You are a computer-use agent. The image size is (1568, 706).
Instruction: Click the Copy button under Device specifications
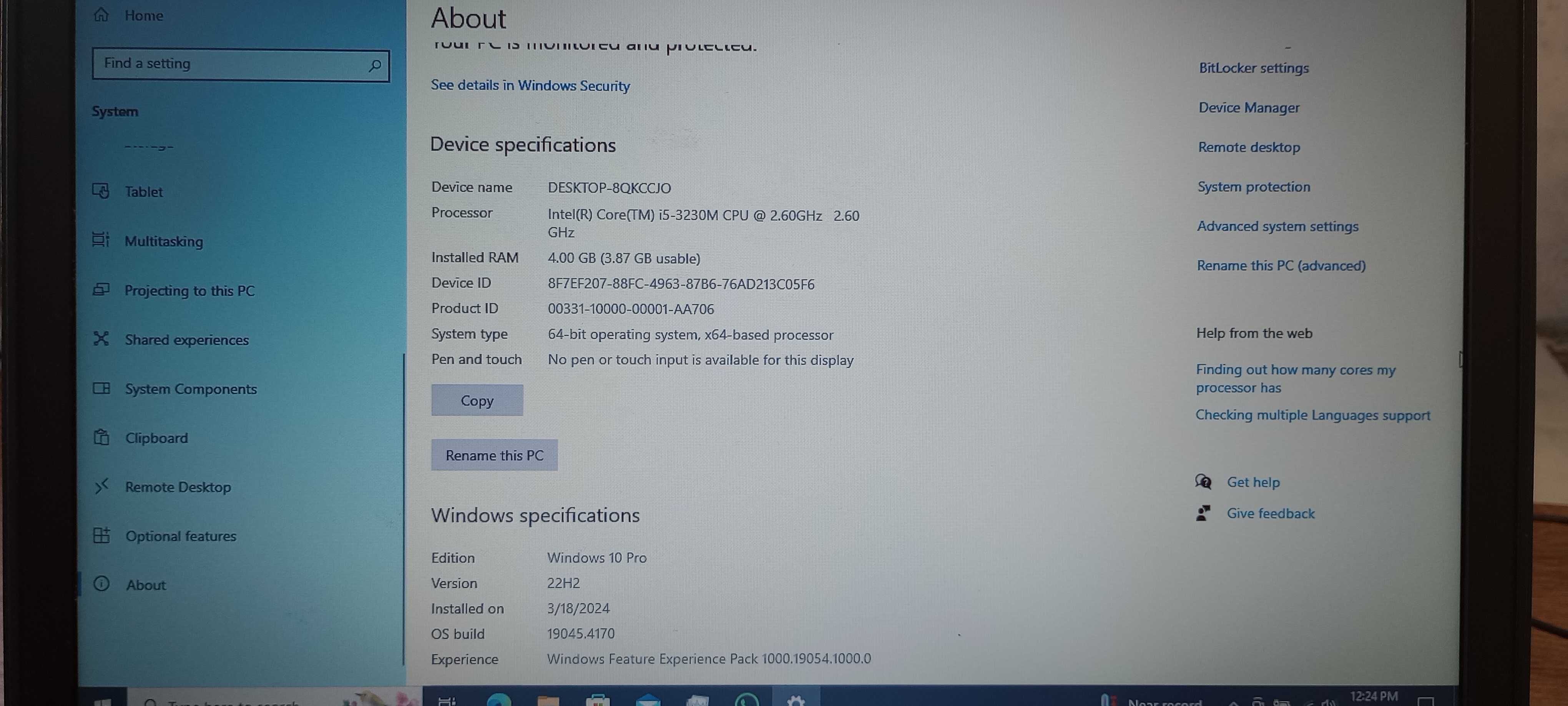pos(477,400)
